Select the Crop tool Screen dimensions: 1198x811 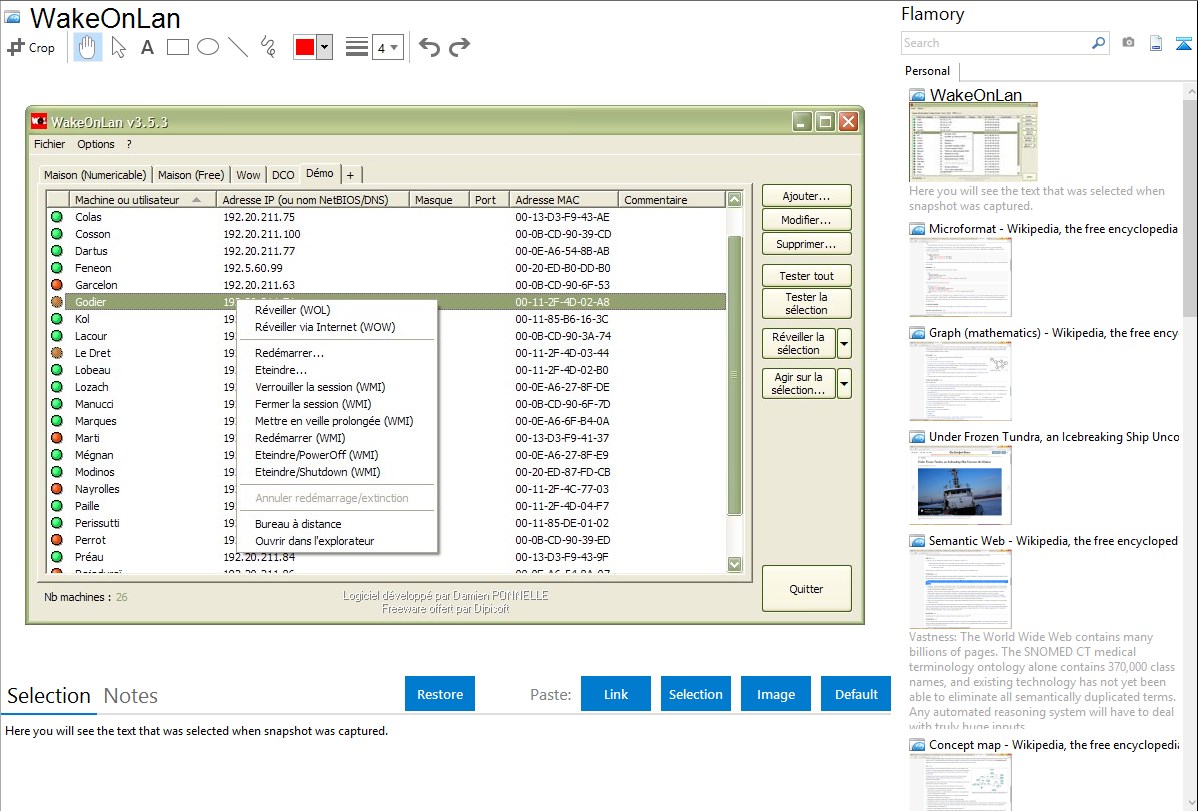coord(31,47)
